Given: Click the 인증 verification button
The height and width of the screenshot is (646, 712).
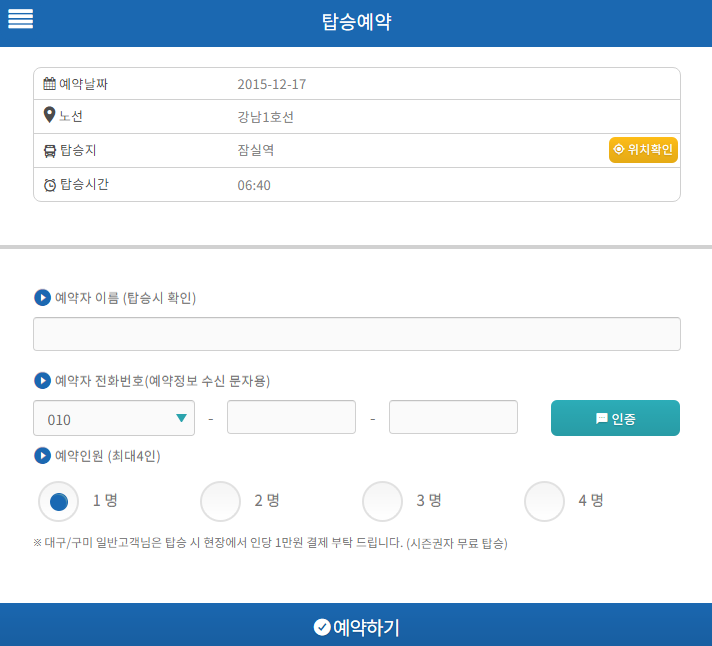Looking at the screenshot, I should click(x=615, y=418).
